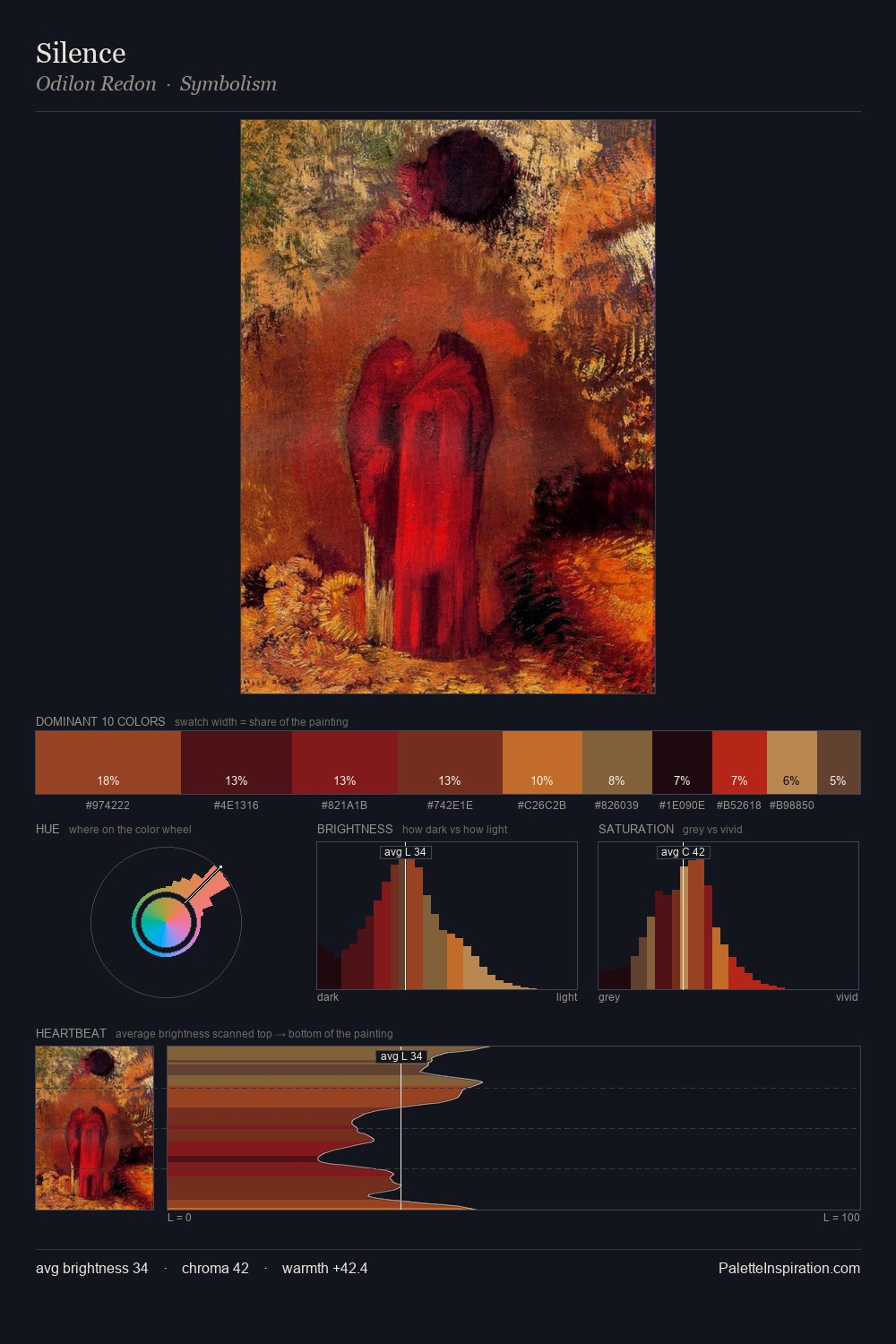Click the "avg C 42" label in Saturation chart

point(683,852)
